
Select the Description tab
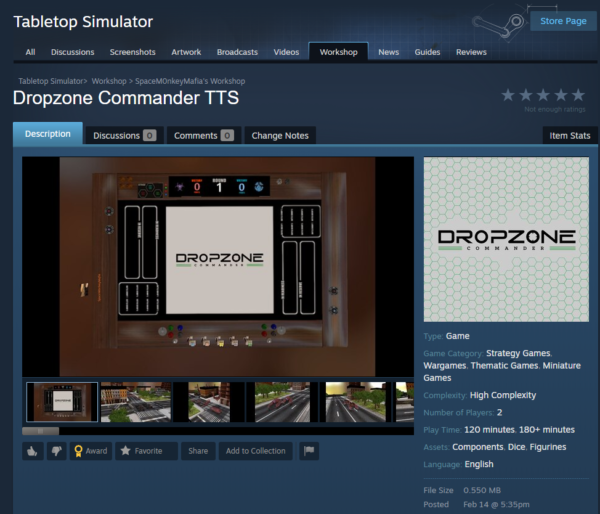(x=48, y=134)
